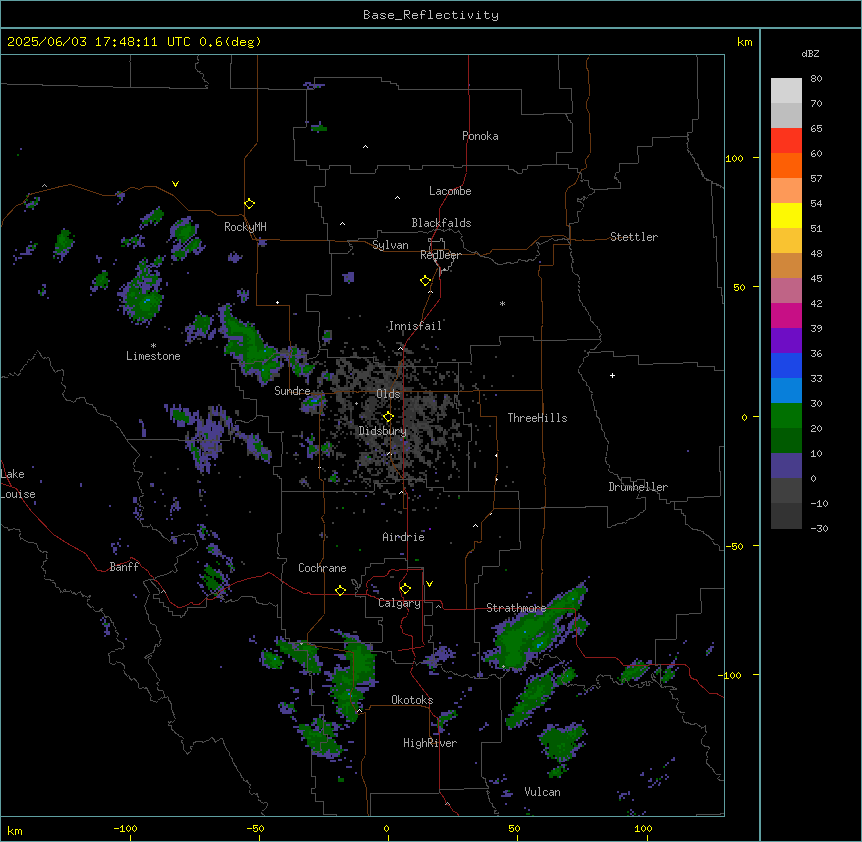Select the magenta 42-39 dBZ legend swatch
The image size is (862, 842).
[786, 316]
